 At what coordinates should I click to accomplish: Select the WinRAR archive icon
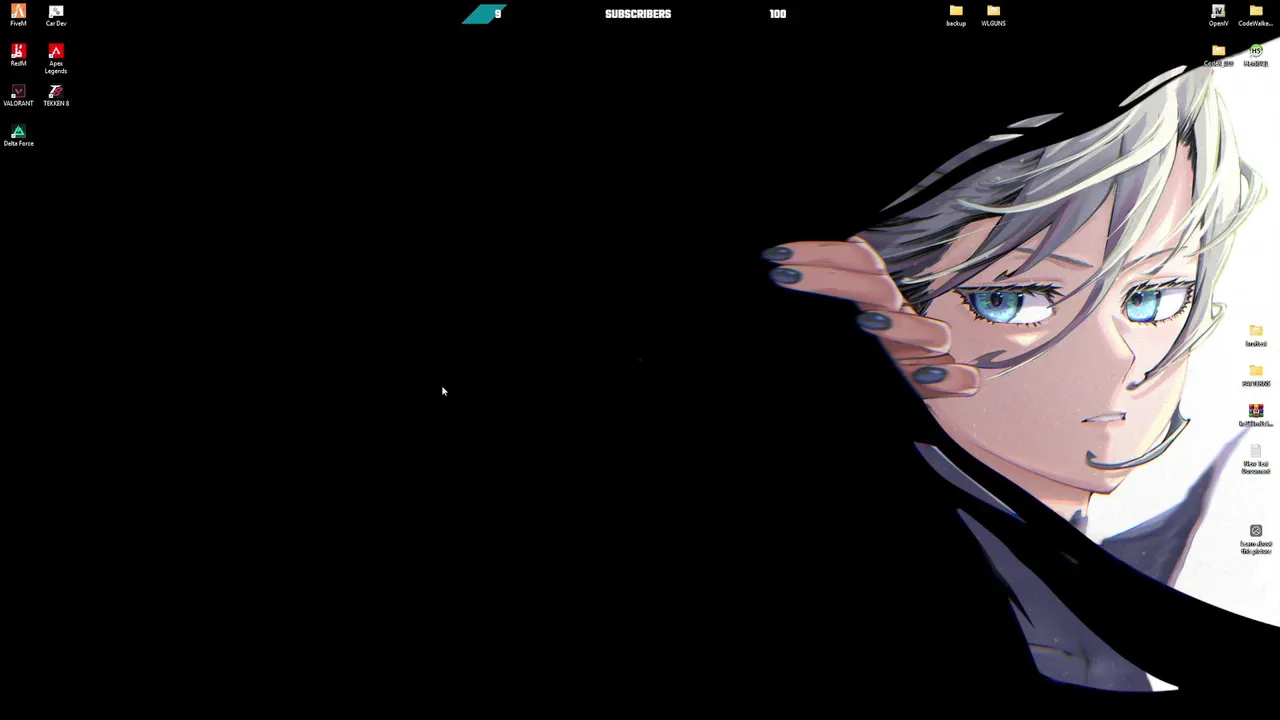pyautogui.click(x=1256, y=415)
